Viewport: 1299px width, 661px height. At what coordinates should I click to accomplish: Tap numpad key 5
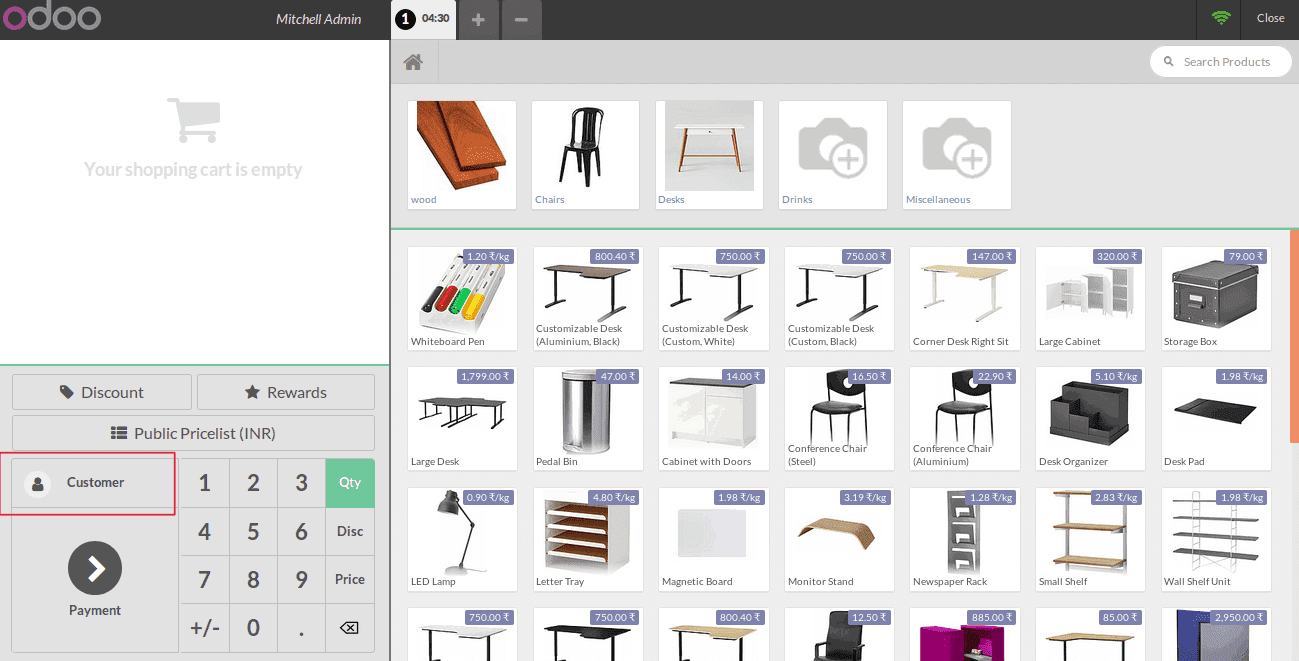[x=253, y=531]
